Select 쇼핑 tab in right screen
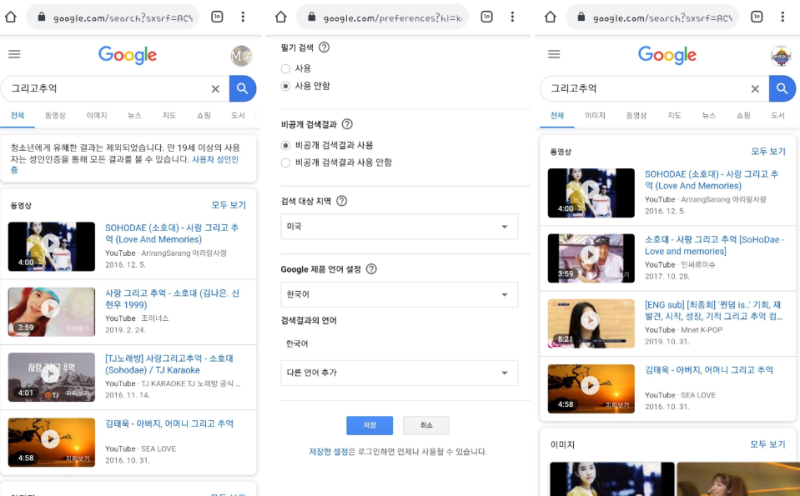Viewport: 800px width, 496px height. pos(743,116)
